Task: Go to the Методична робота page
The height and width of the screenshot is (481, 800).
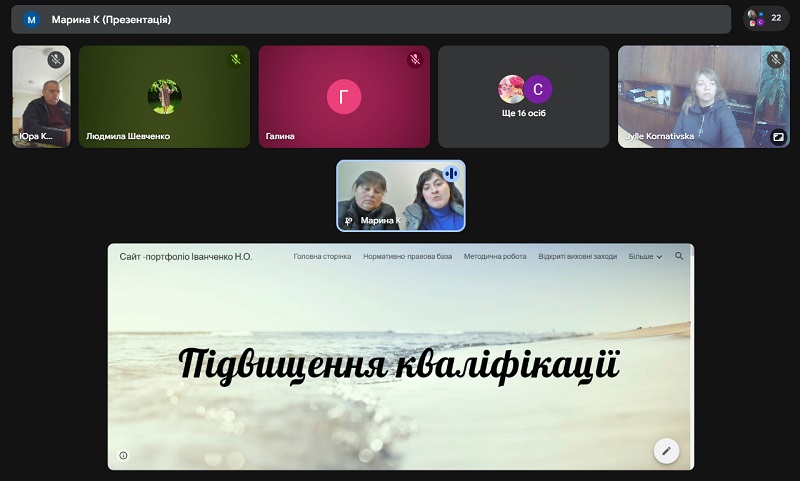Action: 495,257
